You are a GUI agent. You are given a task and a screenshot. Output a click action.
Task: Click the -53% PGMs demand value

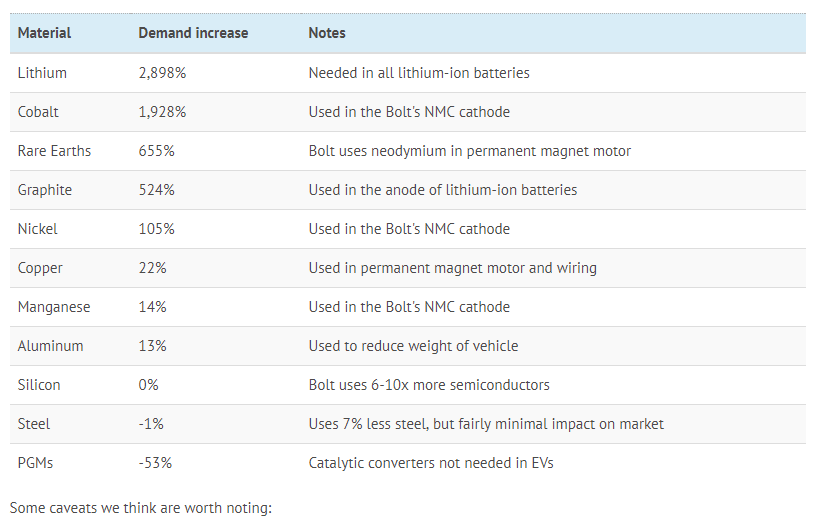point(155,463)
